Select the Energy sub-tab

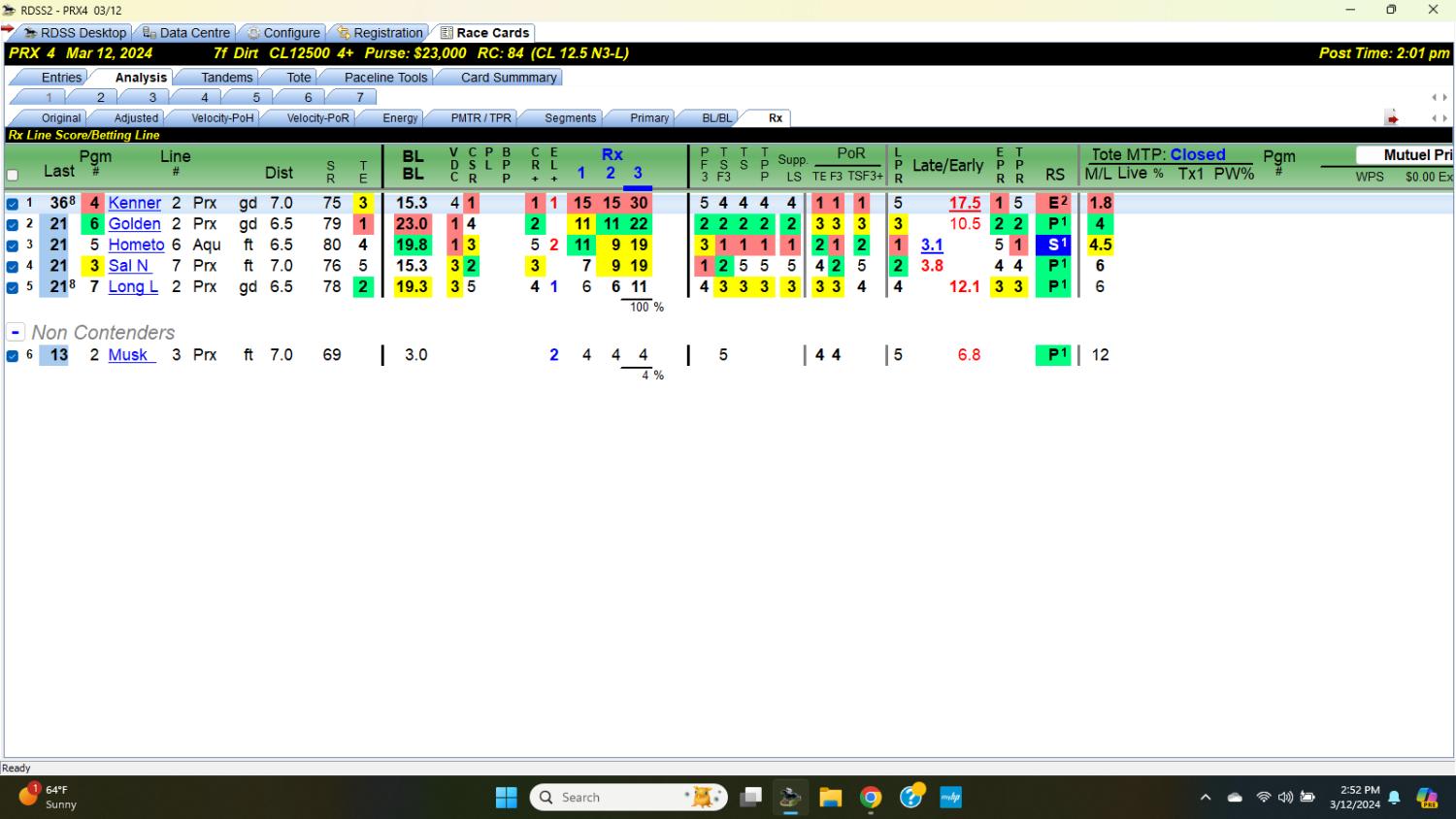[400, 117]
